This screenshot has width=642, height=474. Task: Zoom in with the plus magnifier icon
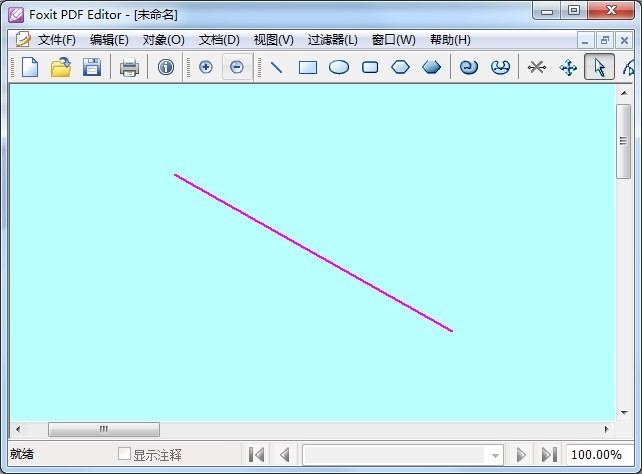click(206, 67)
